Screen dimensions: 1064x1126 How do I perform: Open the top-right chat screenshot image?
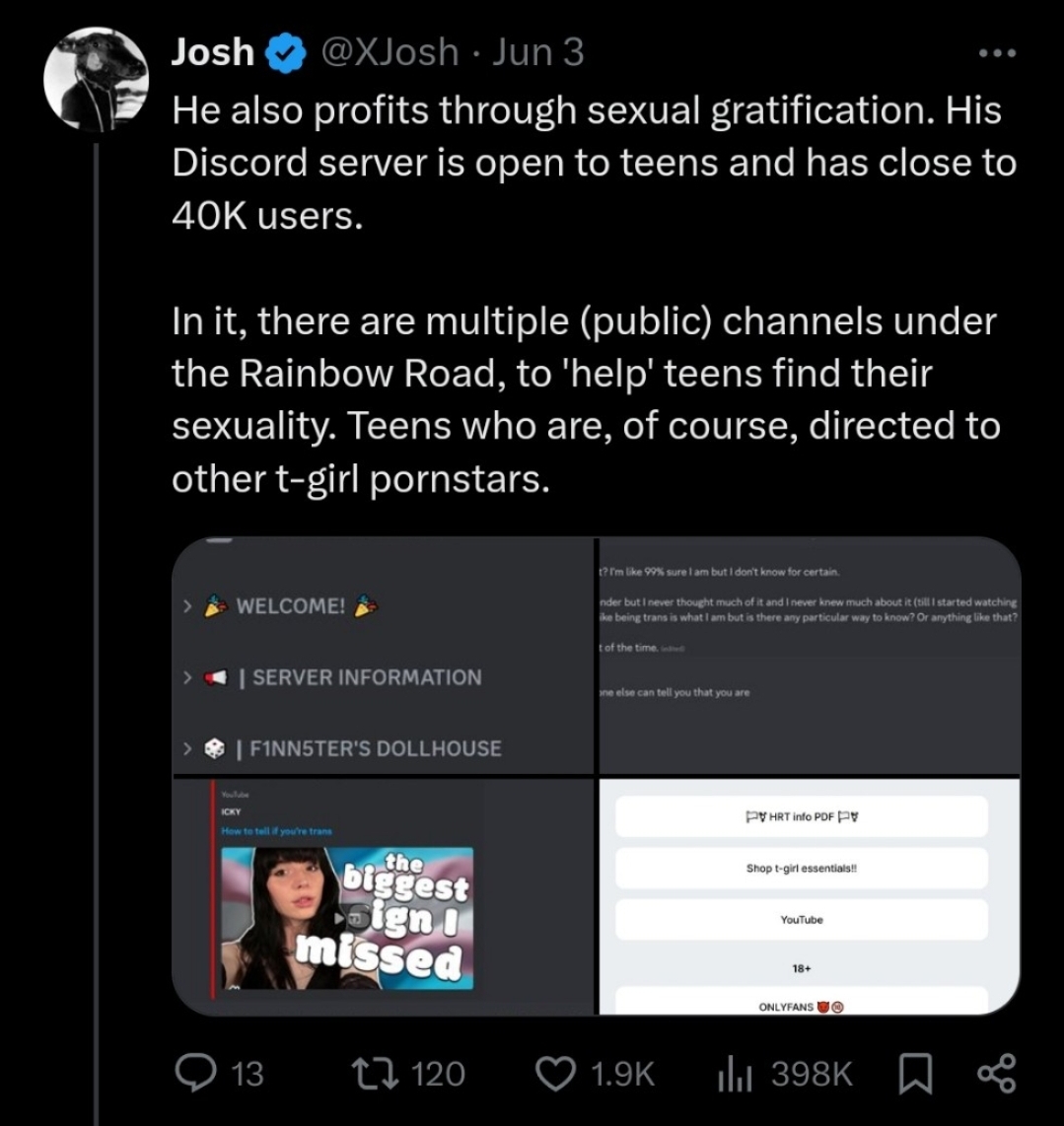tap(807, 655)
